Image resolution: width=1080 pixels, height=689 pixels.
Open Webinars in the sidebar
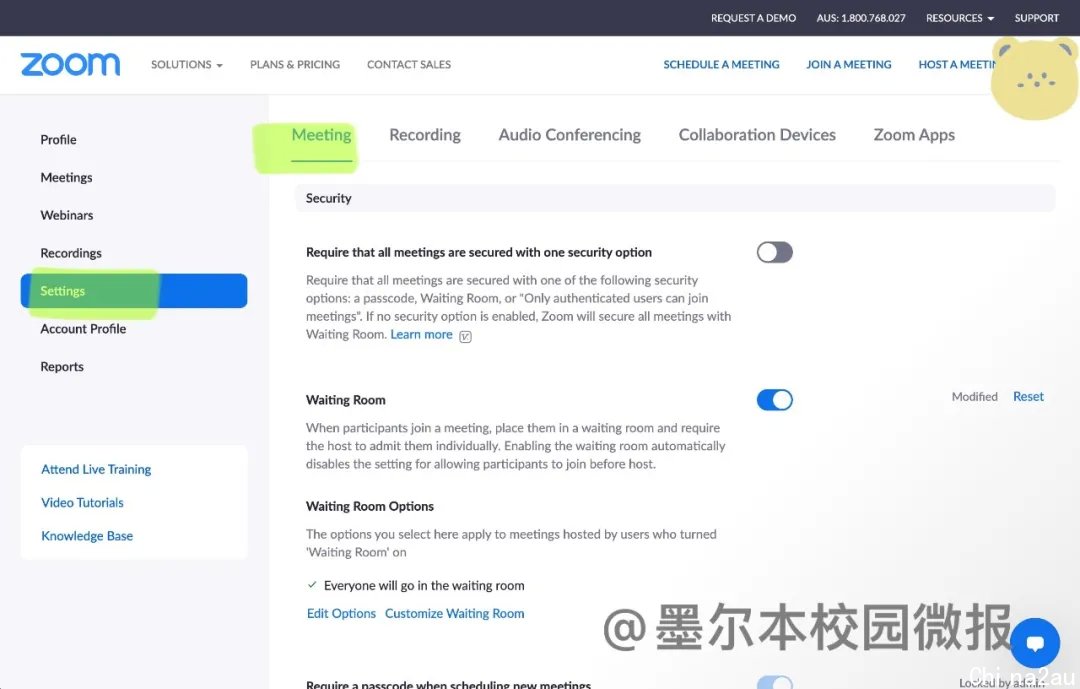click(x=67, y=216)
